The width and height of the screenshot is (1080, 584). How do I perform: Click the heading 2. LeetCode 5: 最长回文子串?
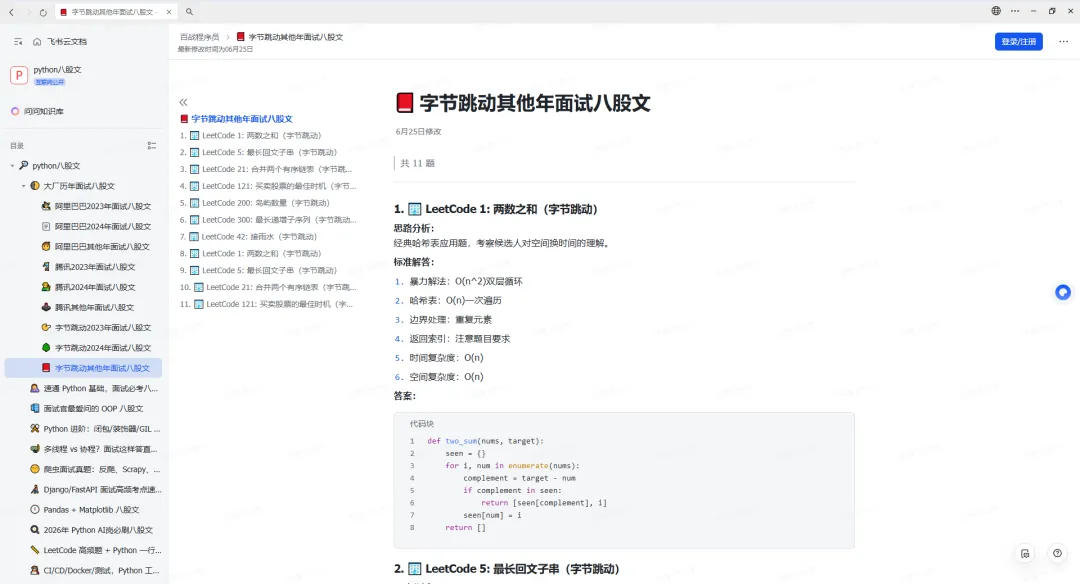[x=507, y=569]
